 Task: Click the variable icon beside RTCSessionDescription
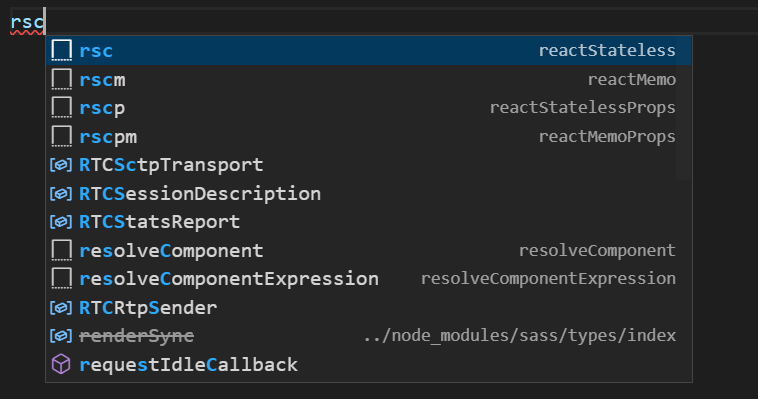pyautogui.click(x=61, y=194)
